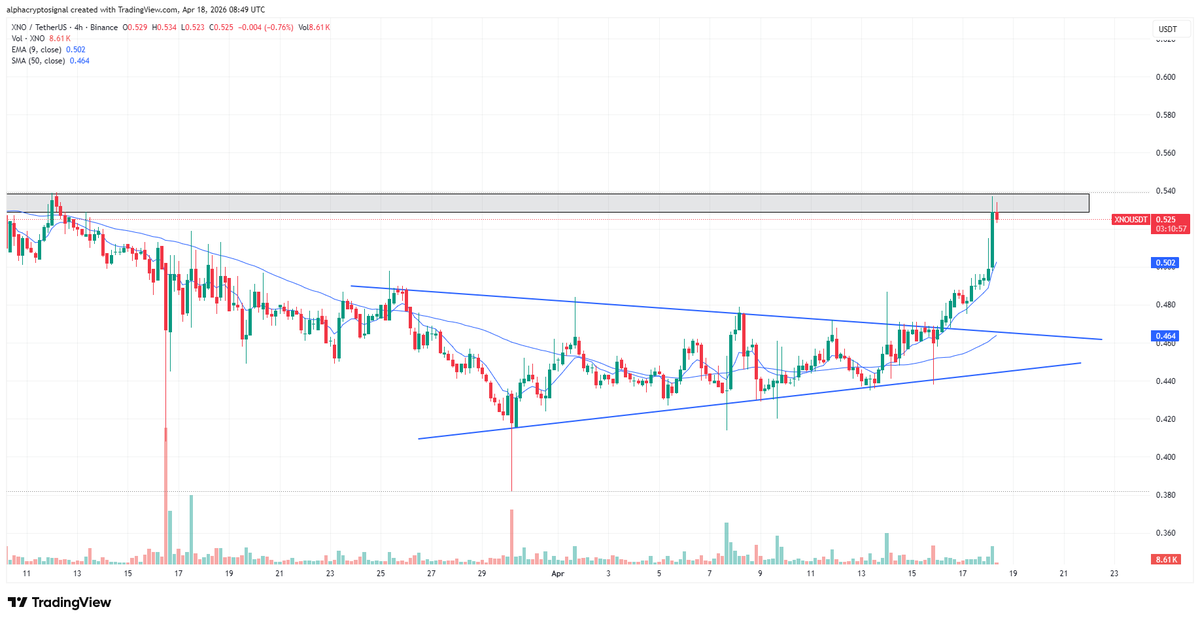This screenshot has width=1200, height=622.
Task: Click the XNOUSDT symbol price tag
Action: tap(1130, 219)
